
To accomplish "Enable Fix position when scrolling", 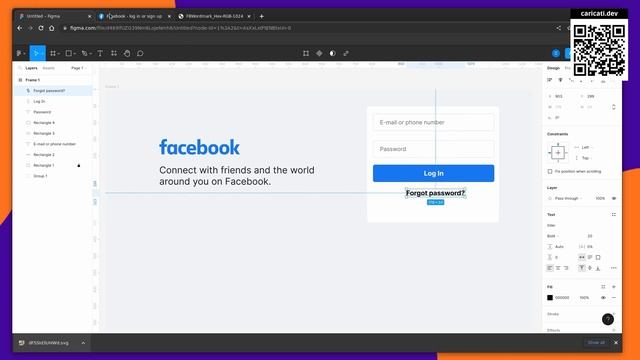I will tap(550, 171).
